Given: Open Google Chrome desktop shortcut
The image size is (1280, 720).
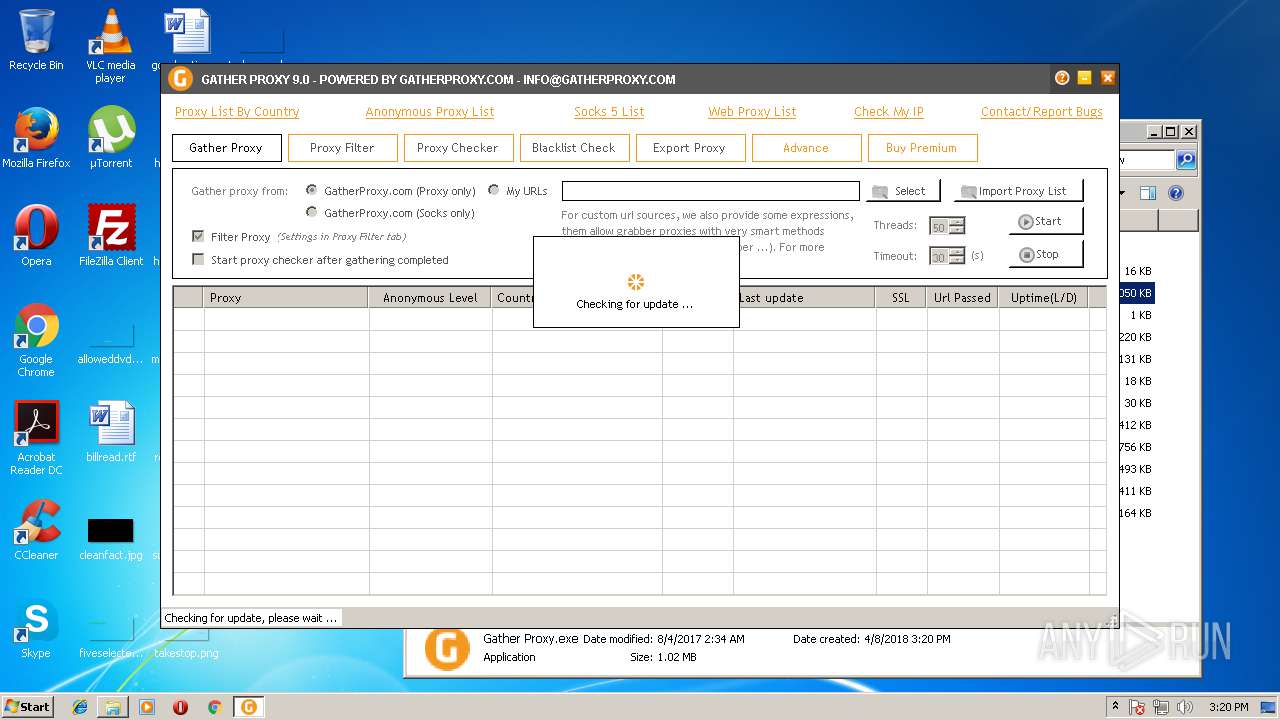Looking at the screenshot, I should pos(36,340).
